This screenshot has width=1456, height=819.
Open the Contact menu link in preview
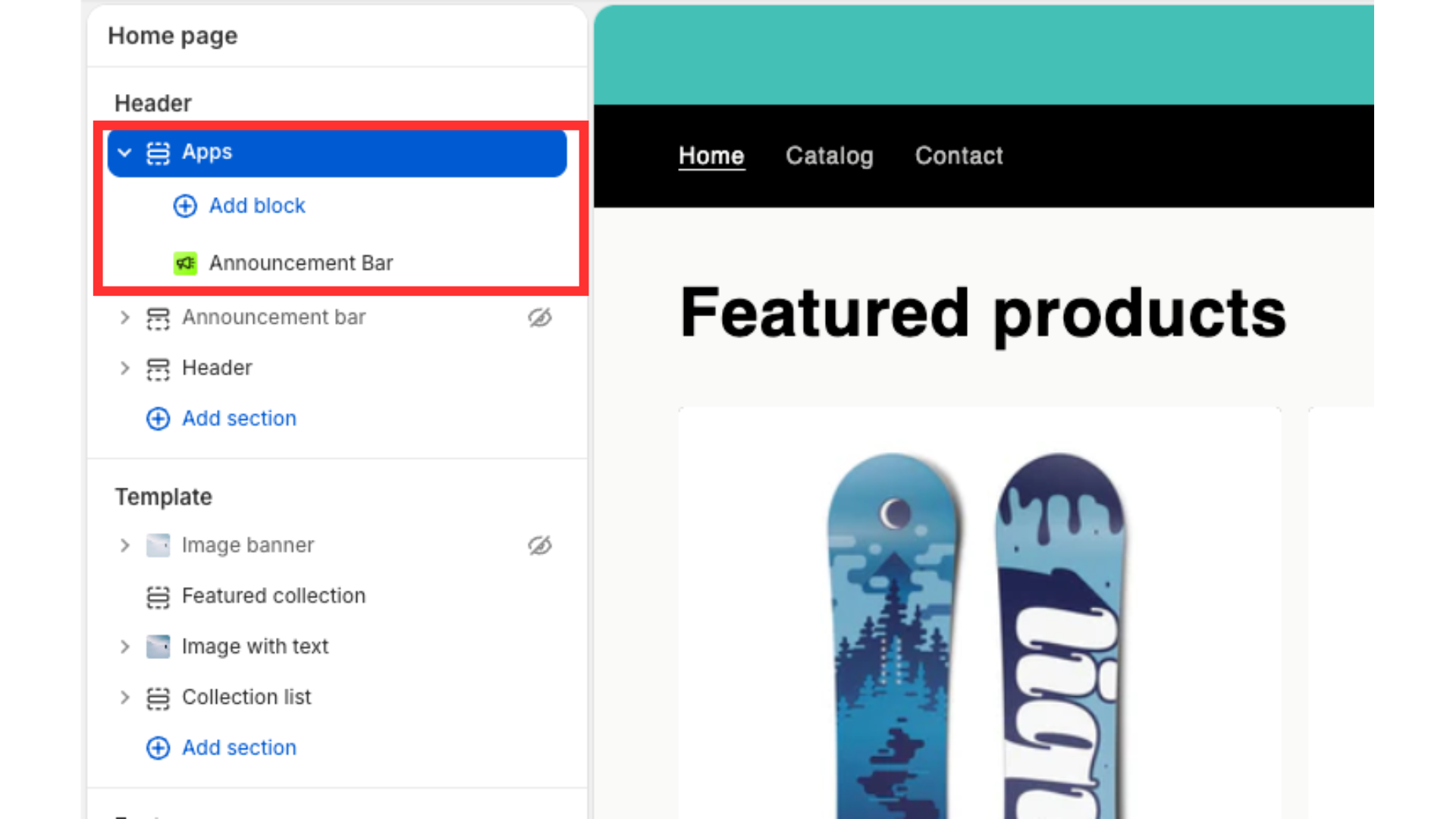coord(959,155)
